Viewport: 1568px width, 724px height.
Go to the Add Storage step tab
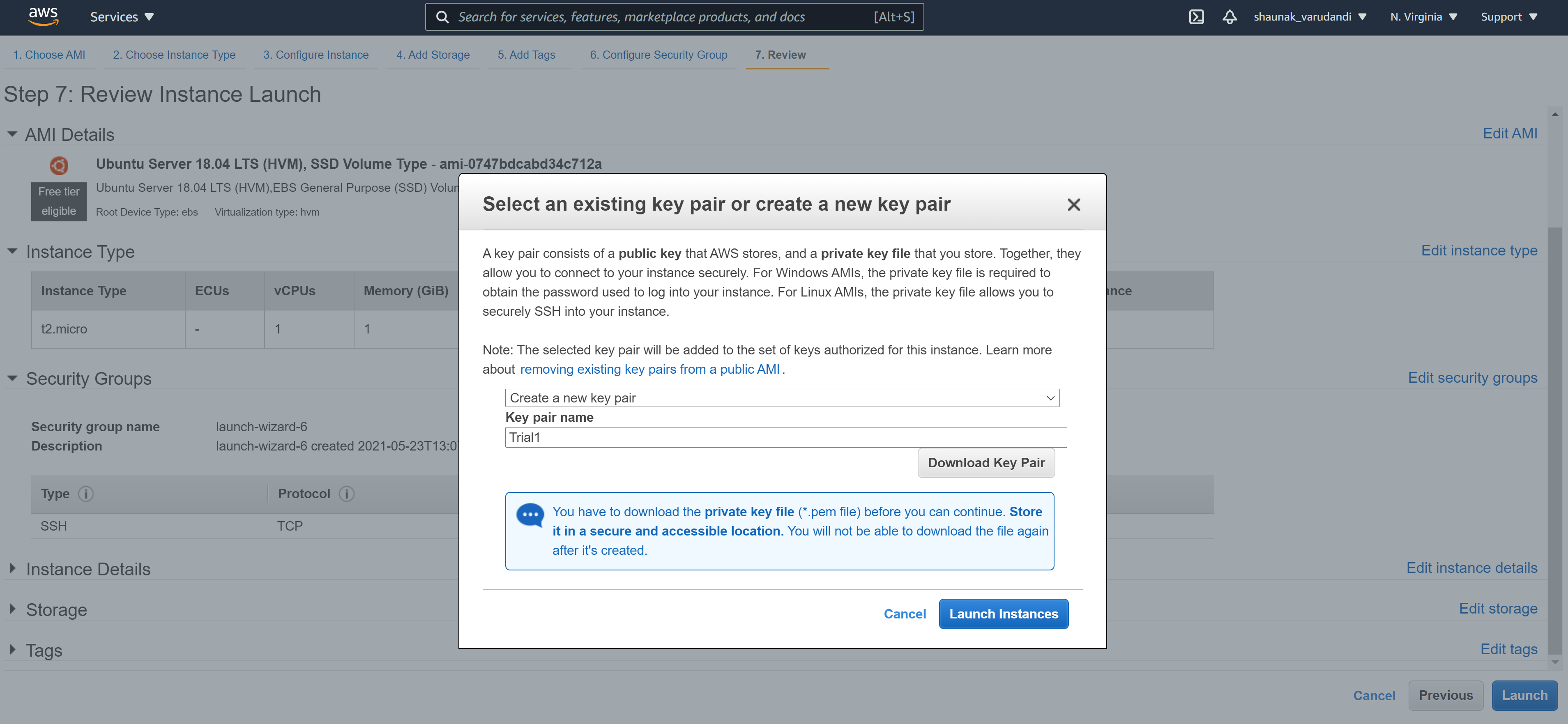pos(433,55)
